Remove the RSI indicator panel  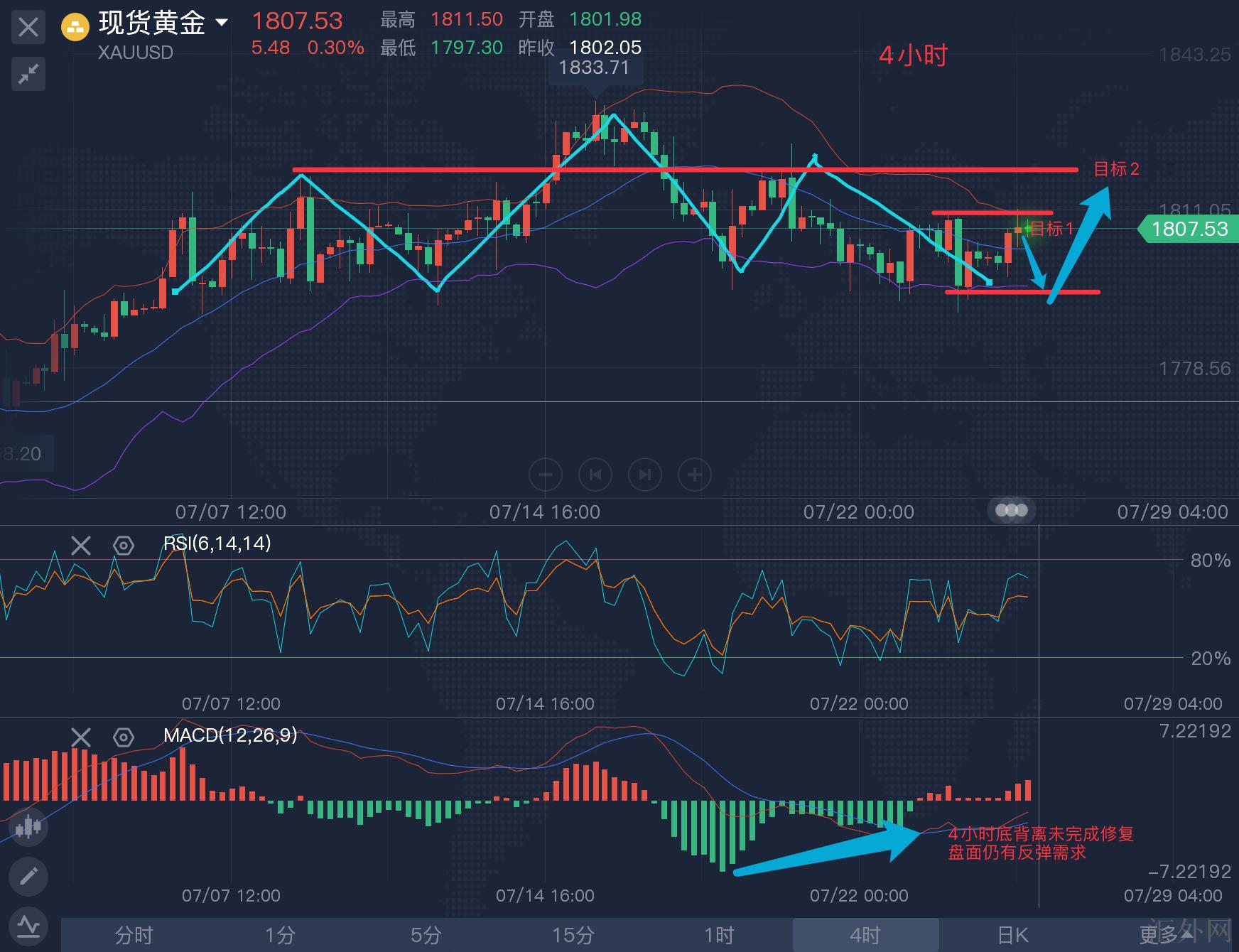coord(81,546)
